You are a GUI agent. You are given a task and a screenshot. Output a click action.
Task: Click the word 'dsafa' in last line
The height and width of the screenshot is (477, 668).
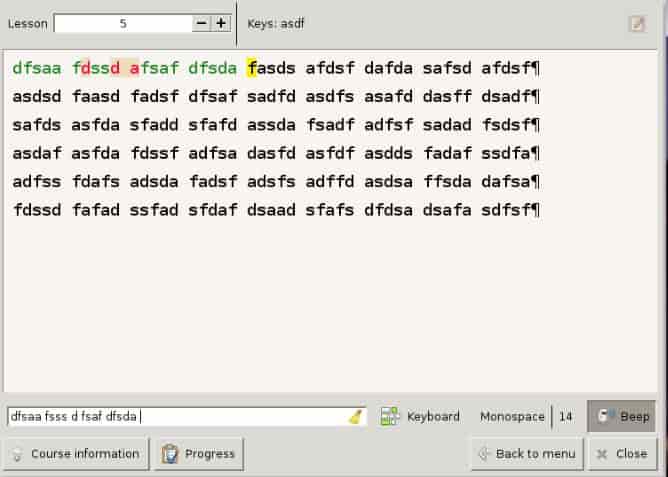pos(447,210)
